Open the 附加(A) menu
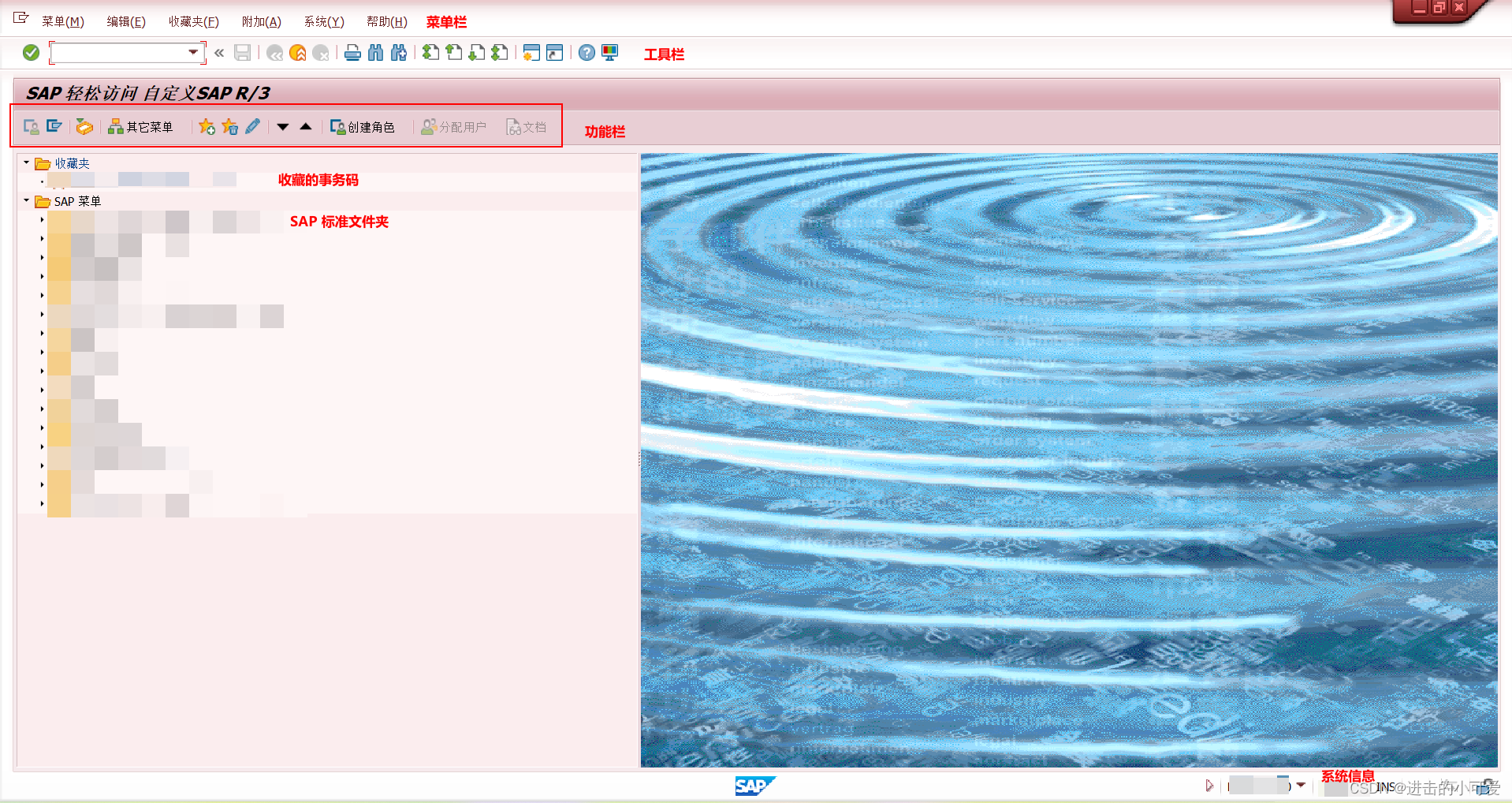 (x=262, y=21)
